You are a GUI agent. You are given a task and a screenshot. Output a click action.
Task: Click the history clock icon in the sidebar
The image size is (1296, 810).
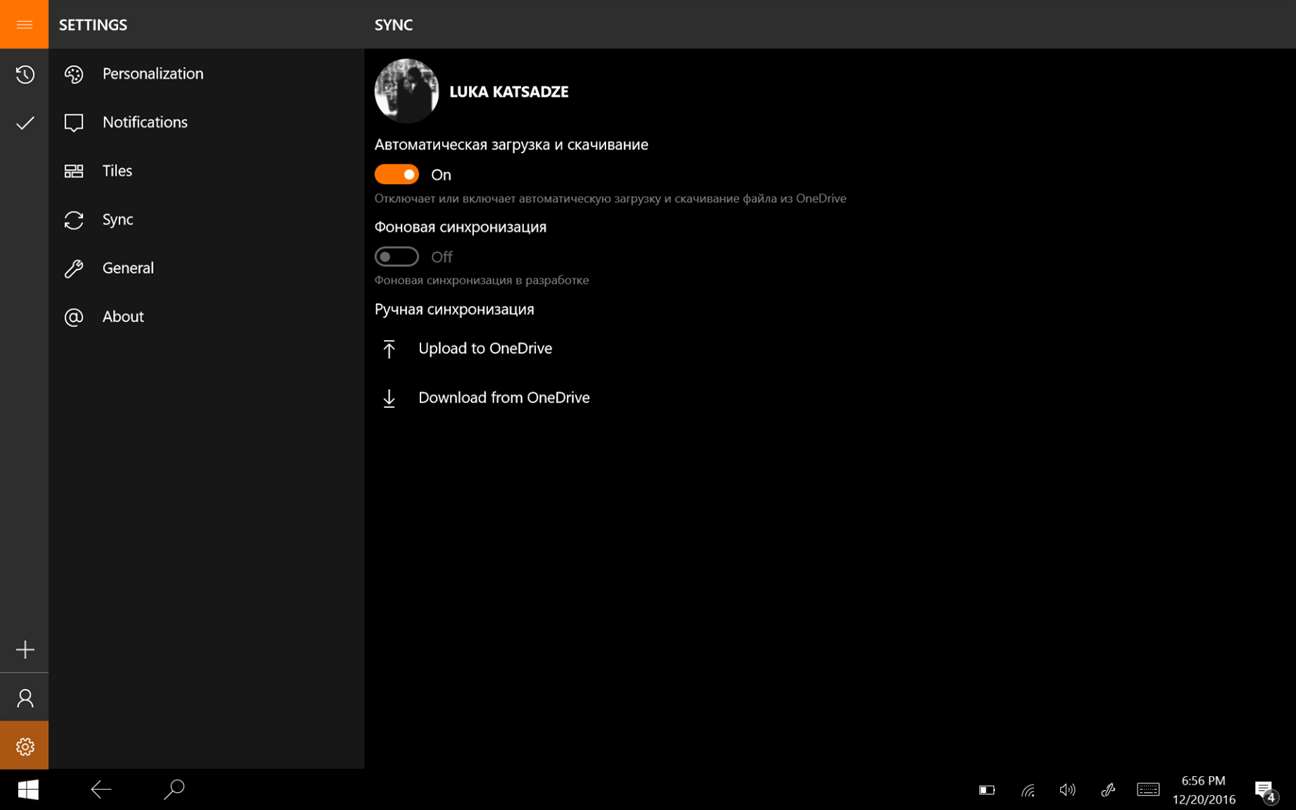(x=24, y=74)
